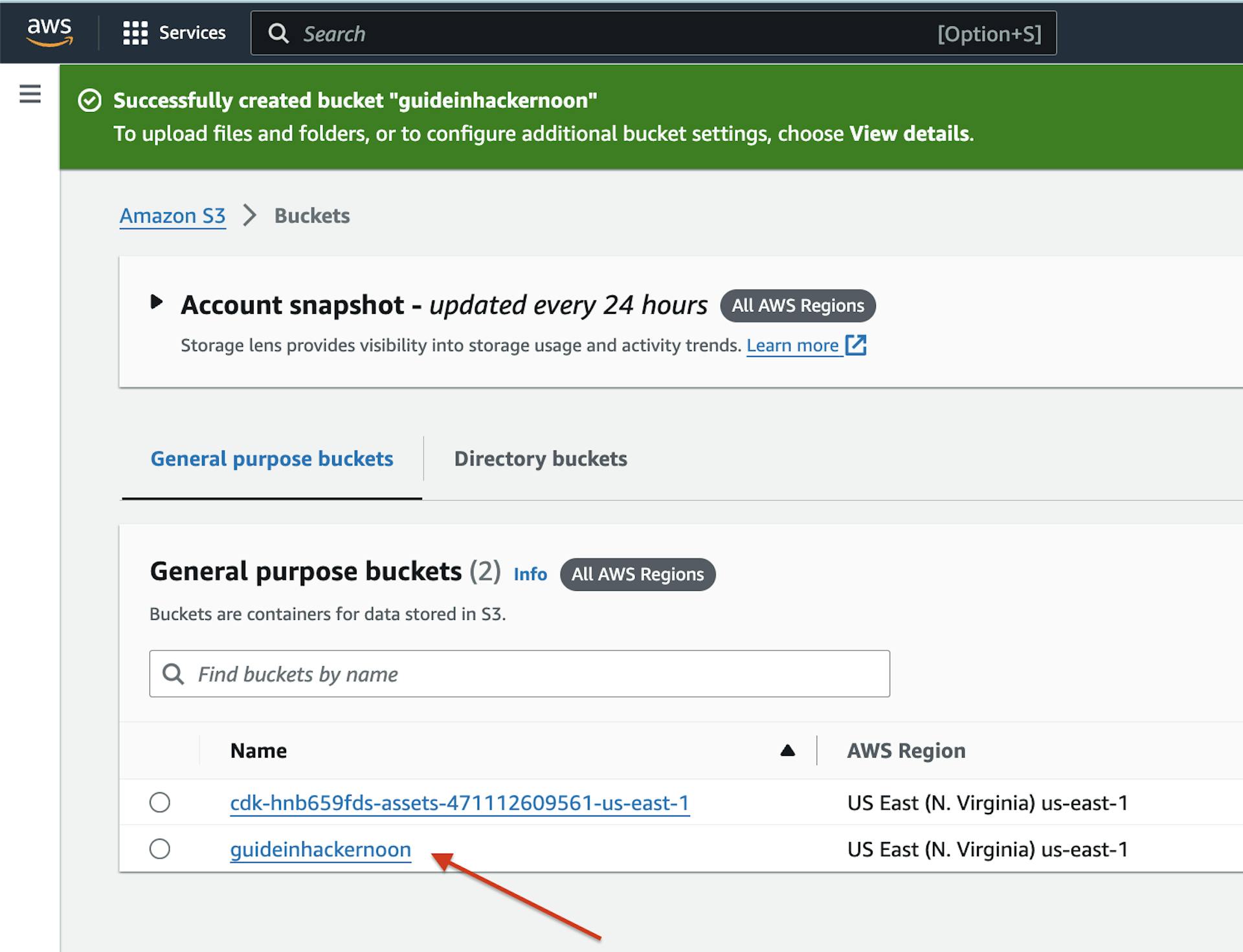Switch to the Directory buckets tab
Screen dimensions: 1243x952
[x=541, y=459]
